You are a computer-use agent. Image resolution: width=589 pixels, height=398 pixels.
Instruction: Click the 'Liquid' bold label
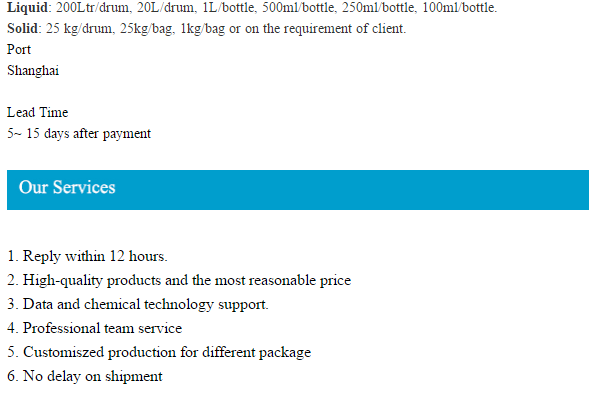pyautogui.click(x=27, y=8)
